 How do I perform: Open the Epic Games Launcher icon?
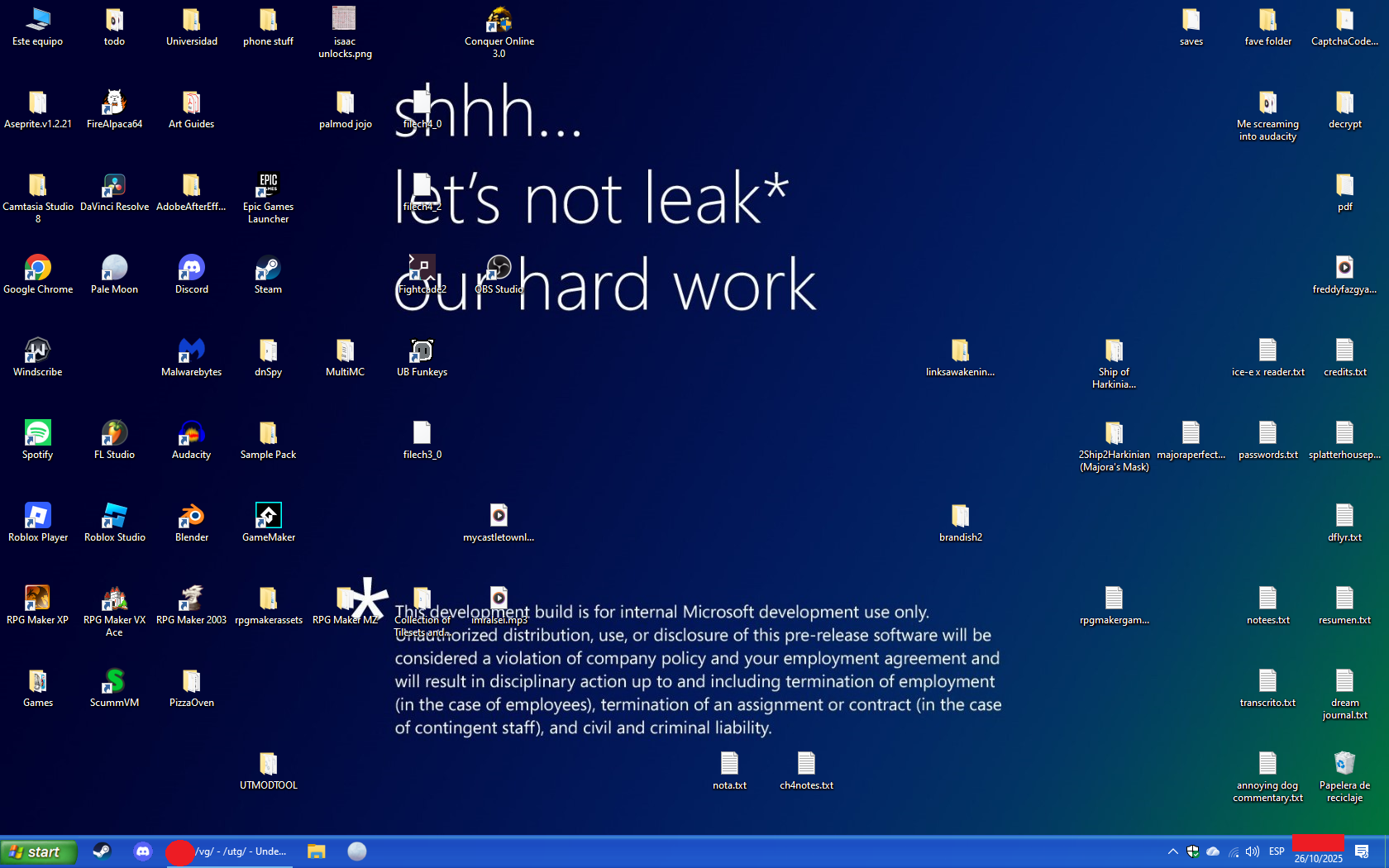[268, 198]
